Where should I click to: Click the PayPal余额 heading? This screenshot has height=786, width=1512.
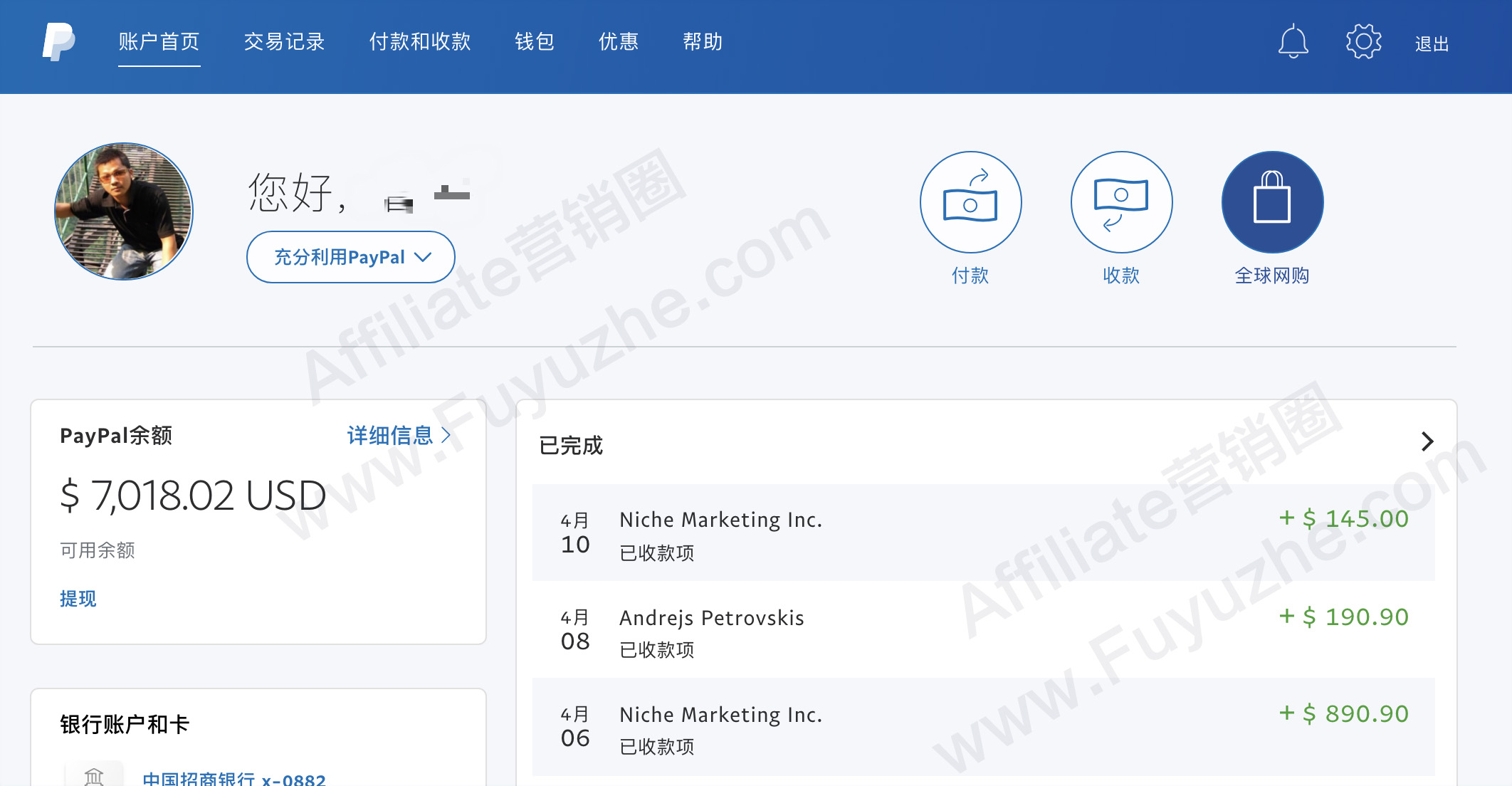tap(116, 435)
